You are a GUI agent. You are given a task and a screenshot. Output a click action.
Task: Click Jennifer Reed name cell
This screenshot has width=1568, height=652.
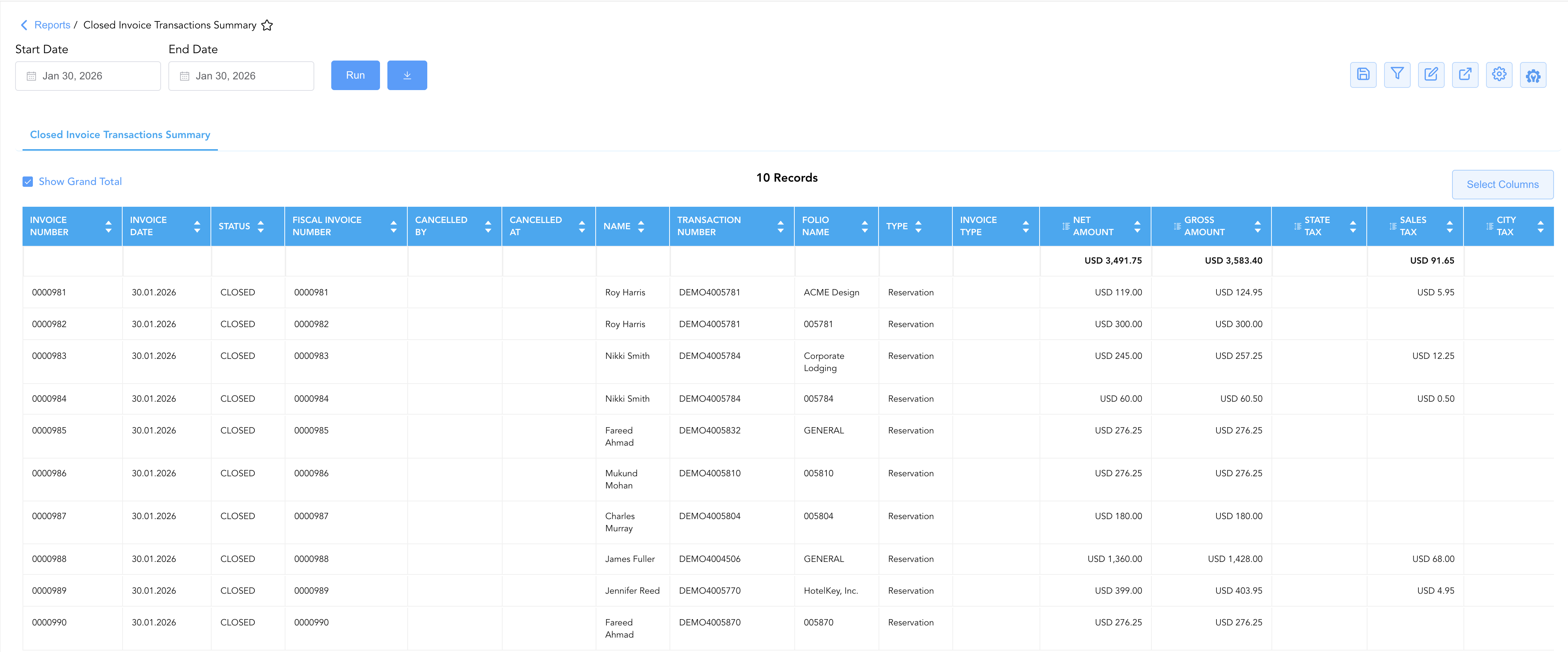coord(633,590)
